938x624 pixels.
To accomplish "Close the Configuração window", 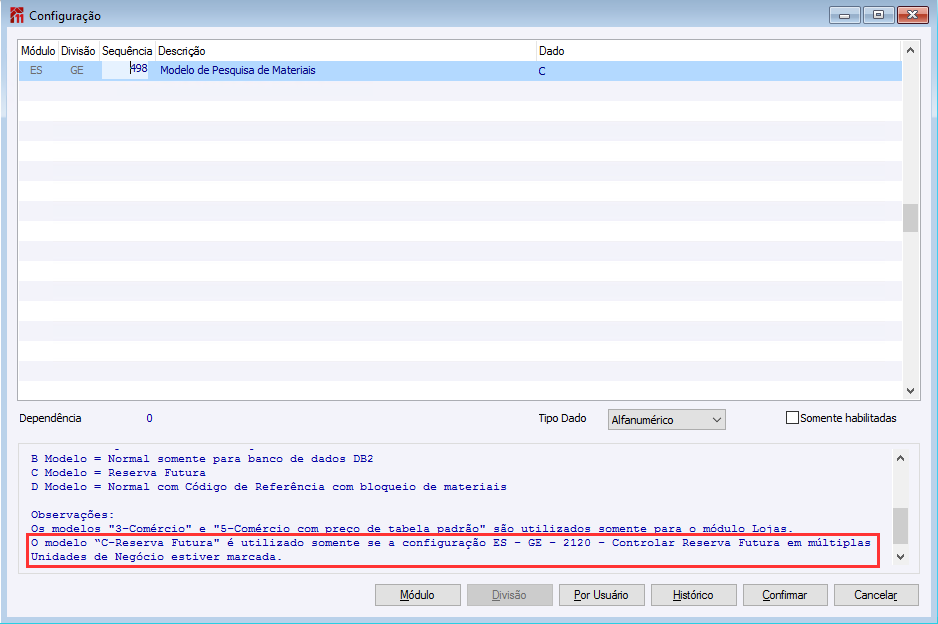I will tap(913, 15).
